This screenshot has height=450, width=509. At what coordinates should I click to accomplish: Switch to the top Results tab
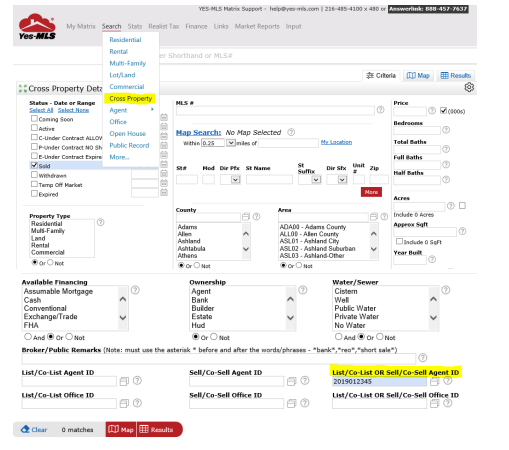(456, 76)
